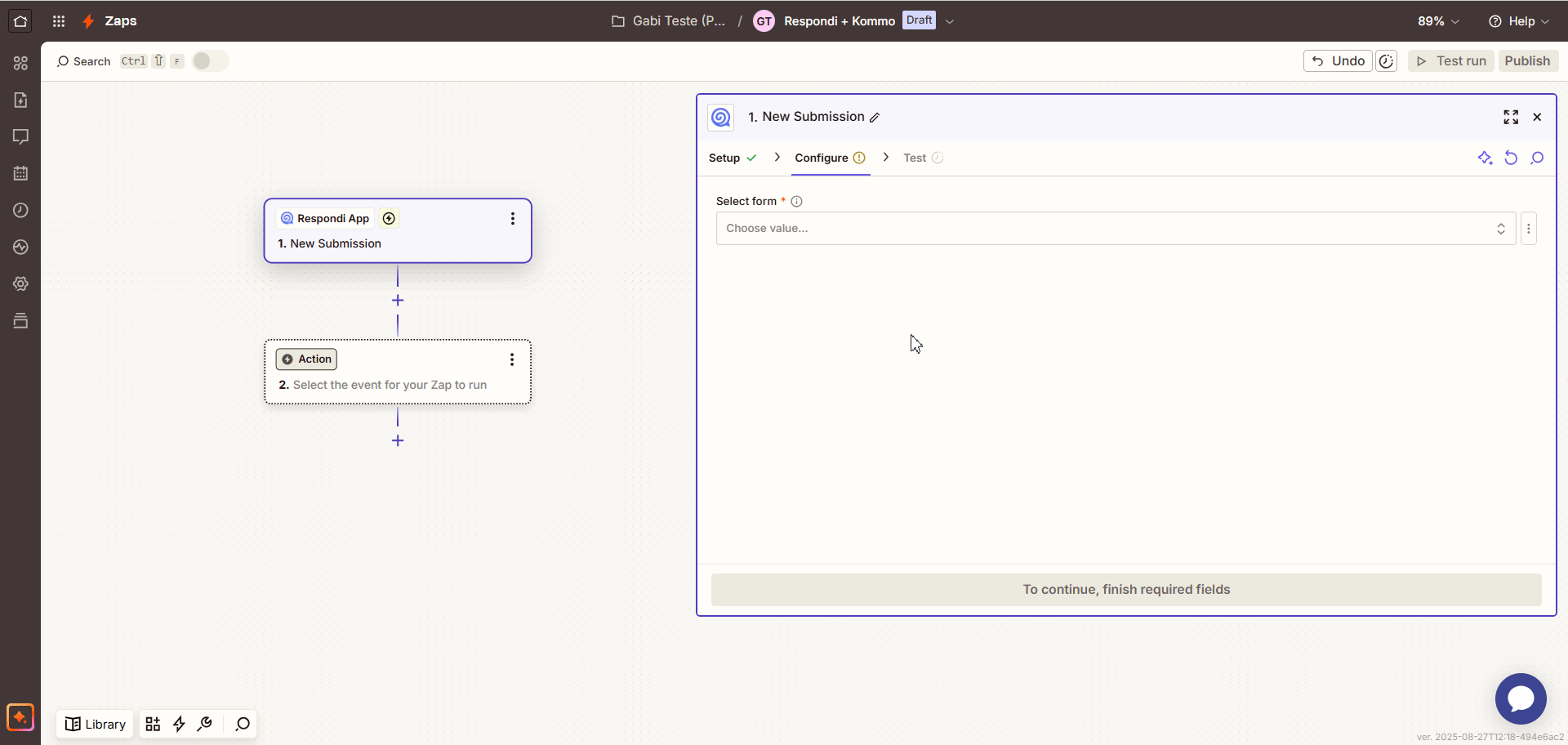Add step between trigger and action

(x=398, y=301)
